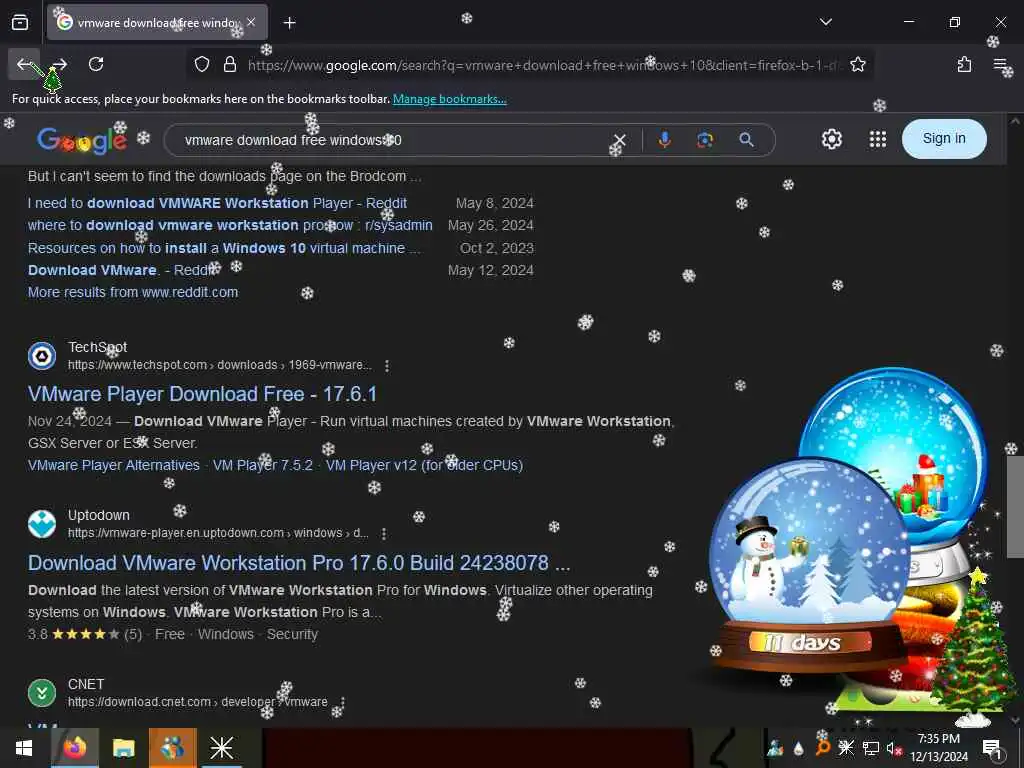The image size is (1024, 768).
Task: Click the CNET source name text
Action: pyautogui.click(x=86, y=684)
